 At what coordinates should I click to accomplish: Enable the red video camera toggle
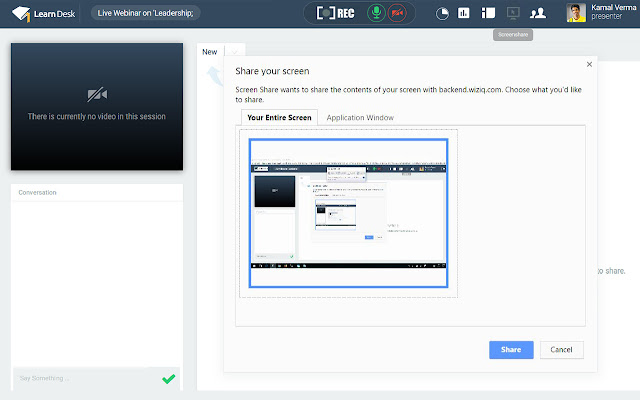pos(397,13)
